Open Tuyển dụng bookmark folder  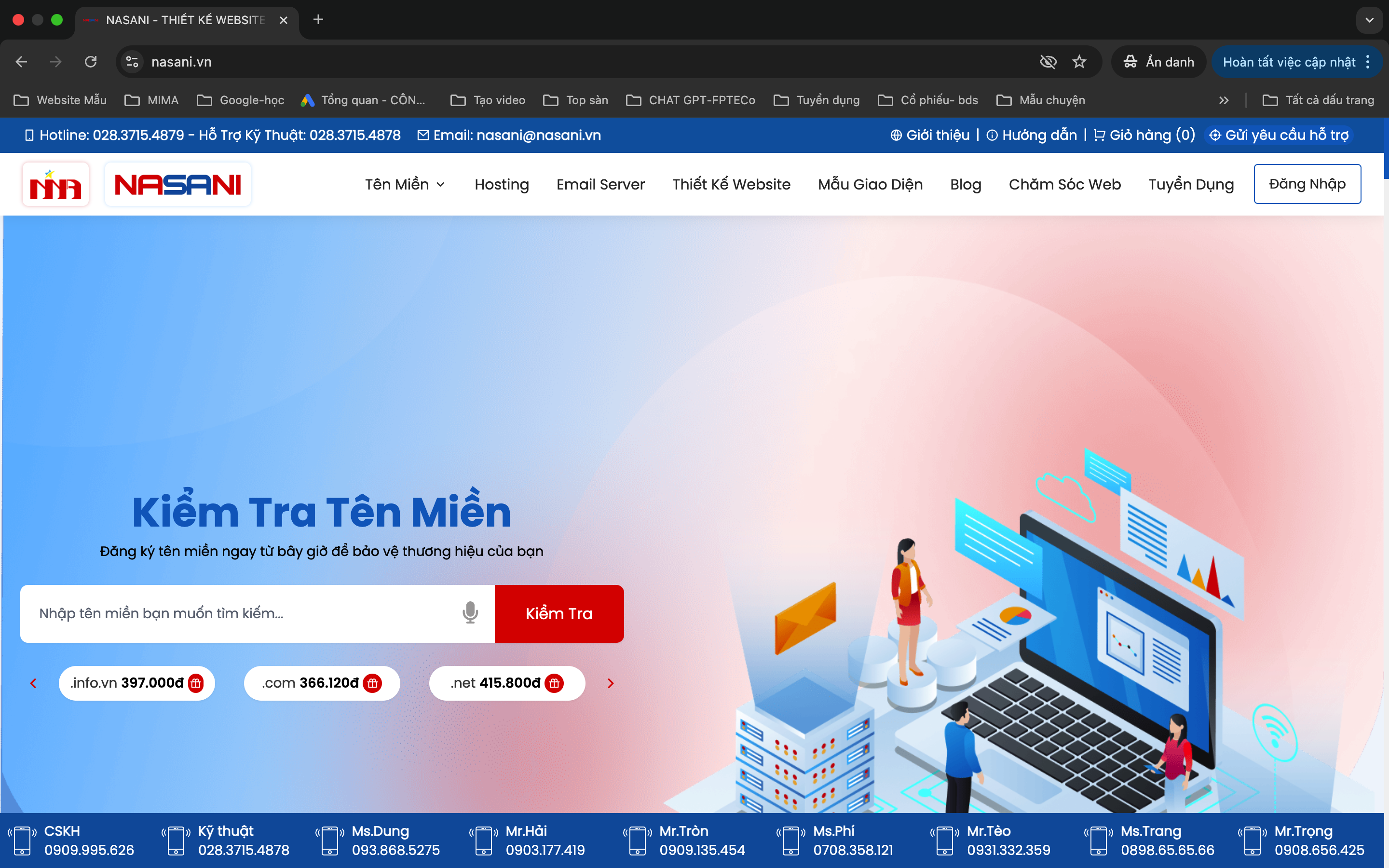[817, 100]
